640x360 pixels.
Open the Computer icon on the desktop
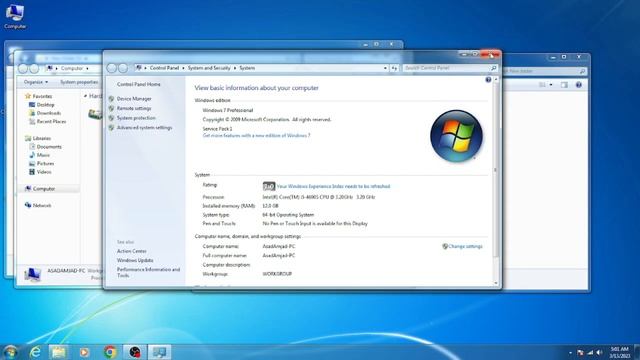click(x=15, y=16)
